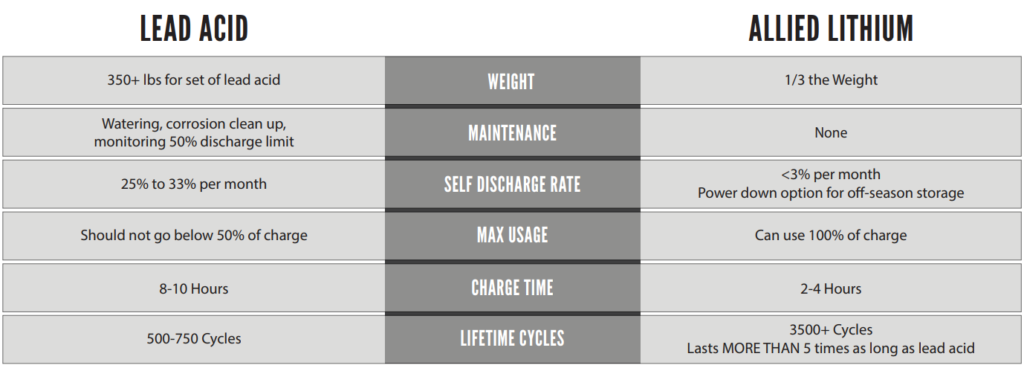Click the ALLIED LITHIUM column heading
This screenshot has height=368, width=1024.
tap(831, 29)
